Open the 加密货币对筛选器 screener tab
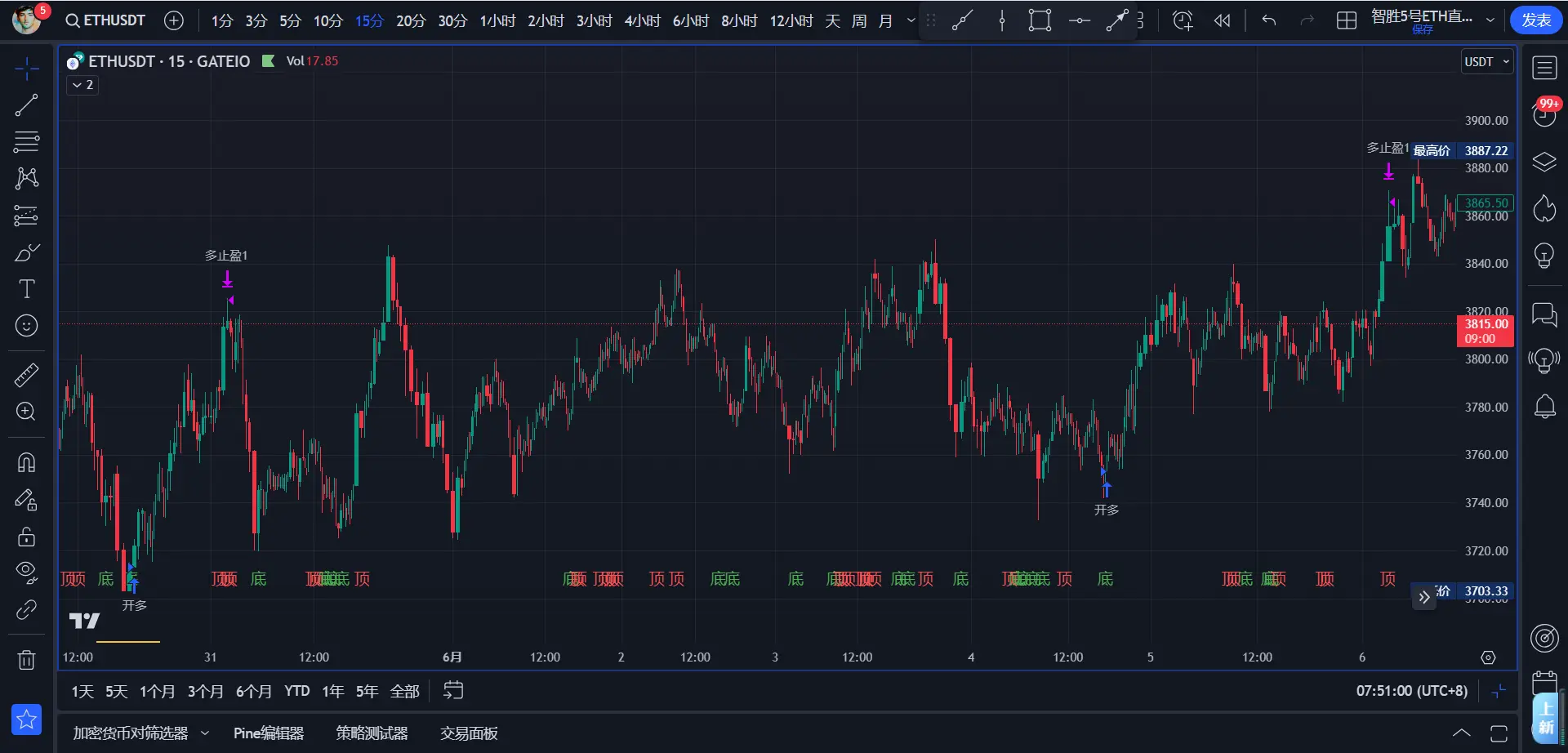Viewport: 1568px width, 753px height. (x=131, y=733)
